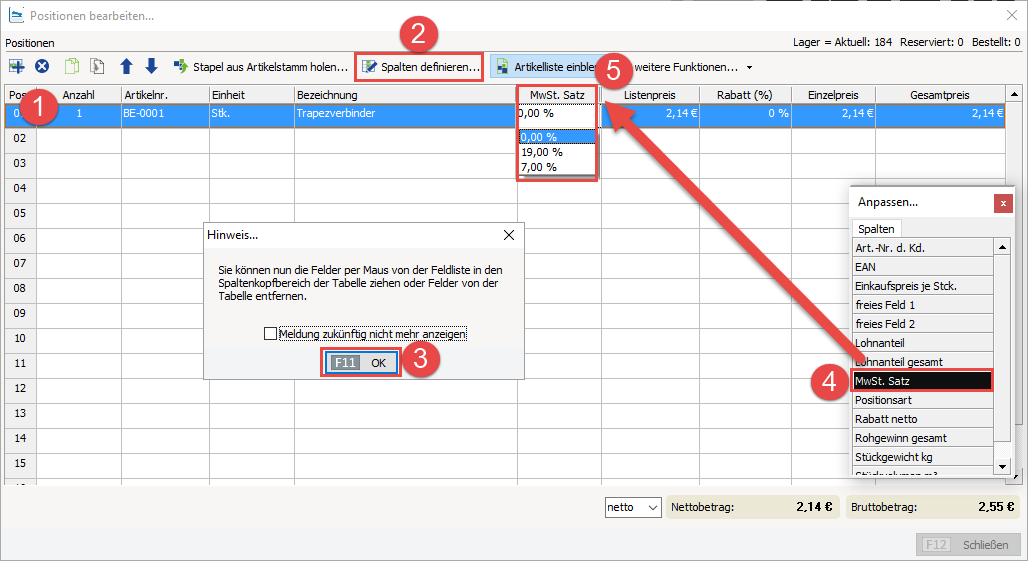The width and height of the screenshot is (1028, 561).
Task: Enable 'Meldung zukünftig nicht mehr anzeigen' checkbox
Action: pyautogui.click(x=271, y=334)
